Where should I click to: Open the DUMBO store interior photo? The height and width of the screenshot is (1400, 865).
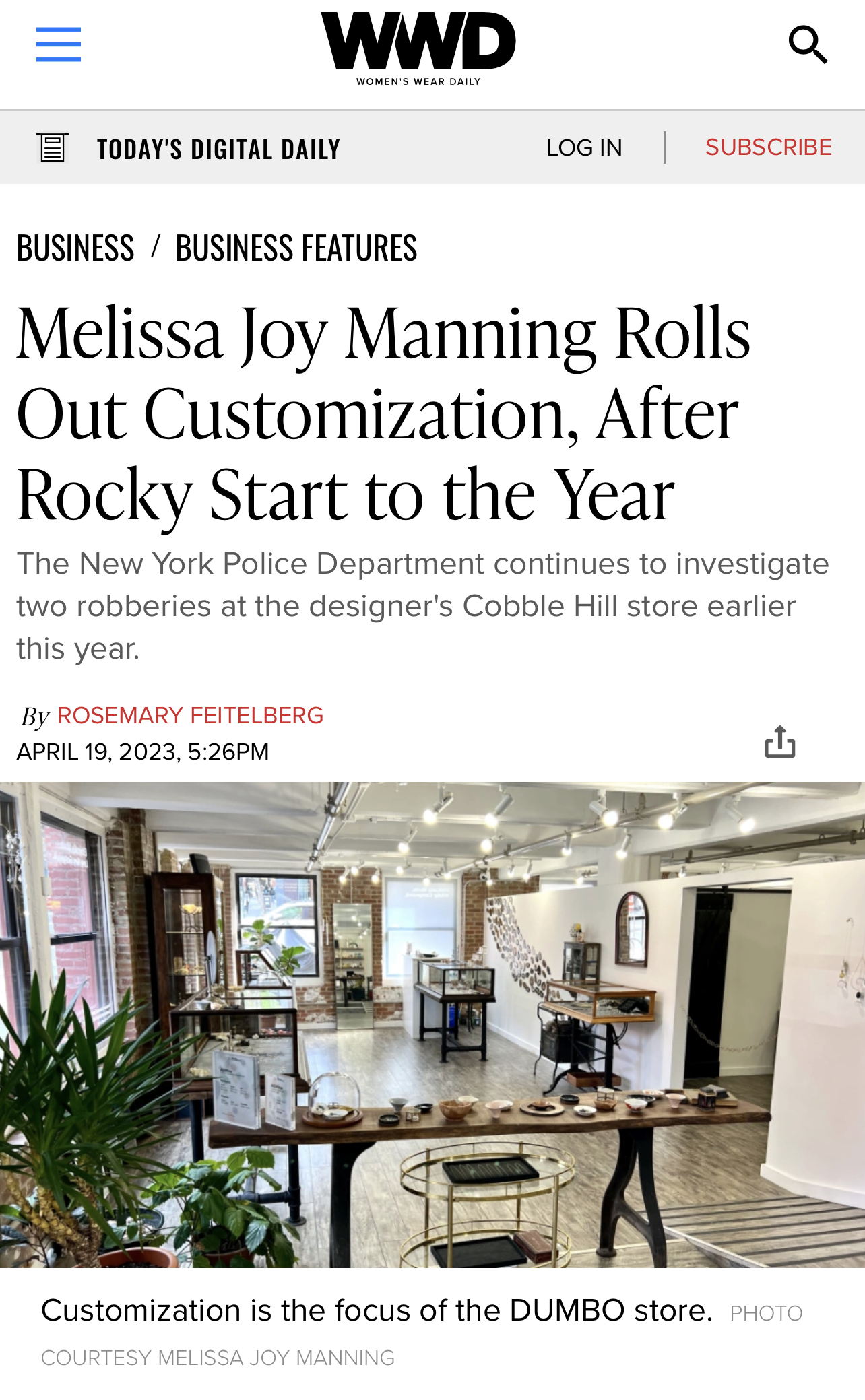pyautogui.click(x=433, y=1024)
